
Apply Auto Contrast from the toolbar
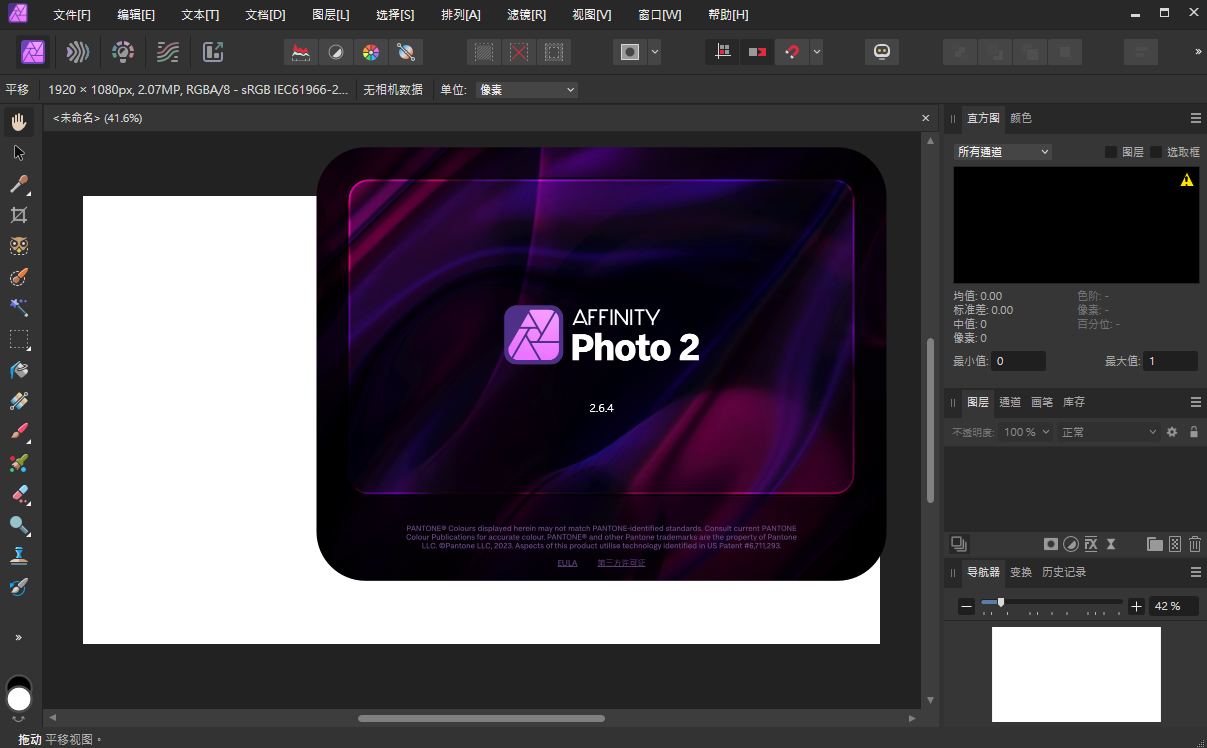[x=335, y=52]
